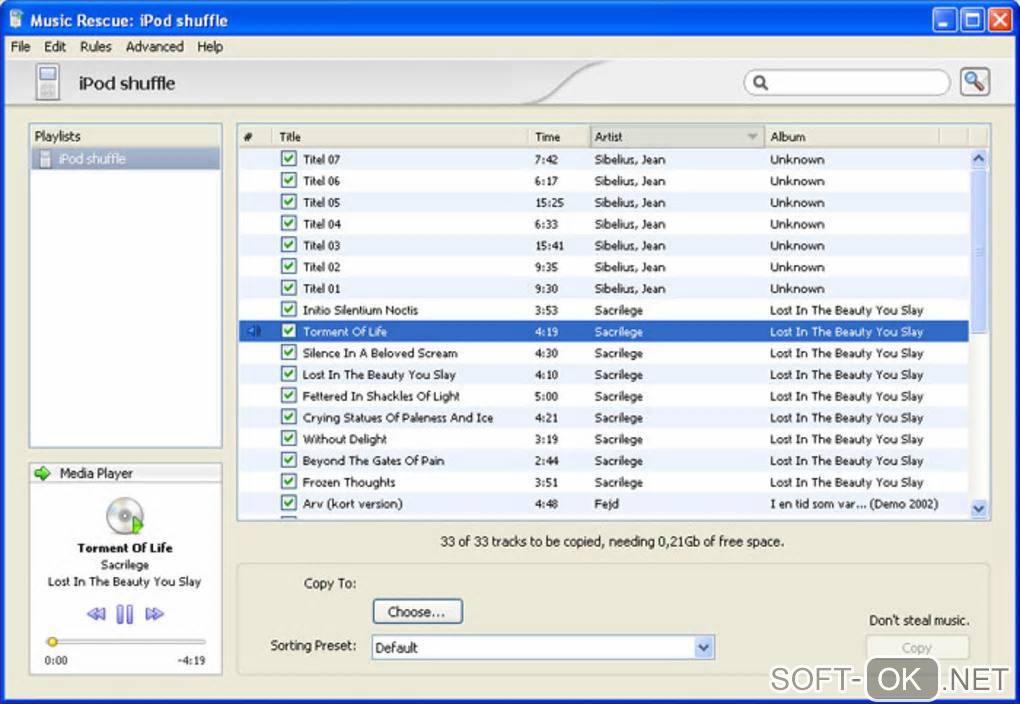
Task: Toggle Arv (kort version) checkbox
Action: (289, 502)
